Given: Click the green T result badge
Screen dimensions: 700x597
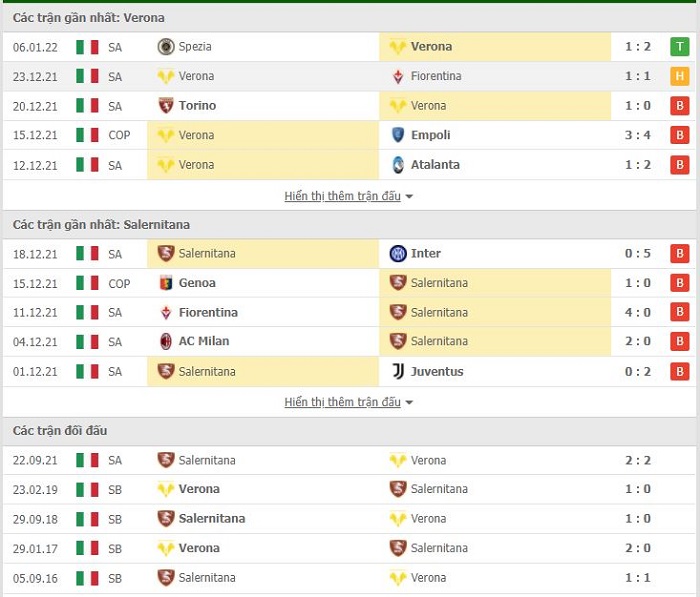Looking at the screenshot, I should [679, 46].
